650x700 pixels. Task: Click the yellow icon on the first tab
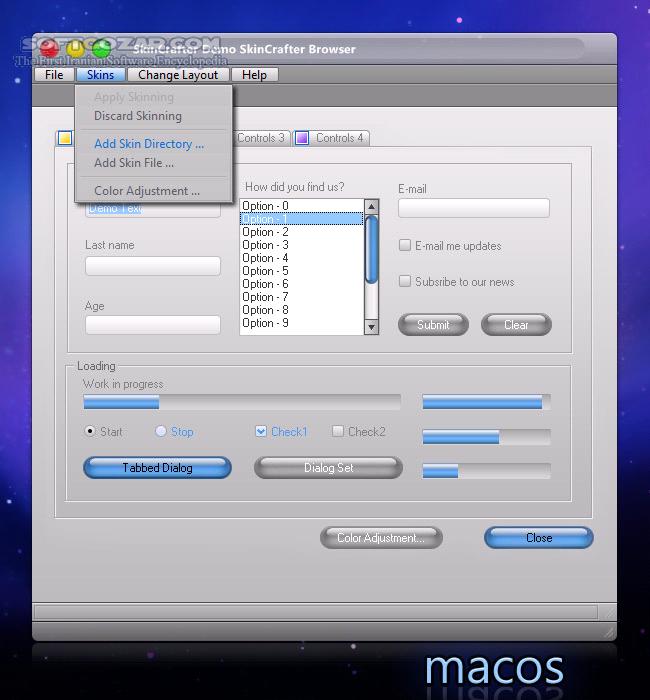tap(65, 138)
